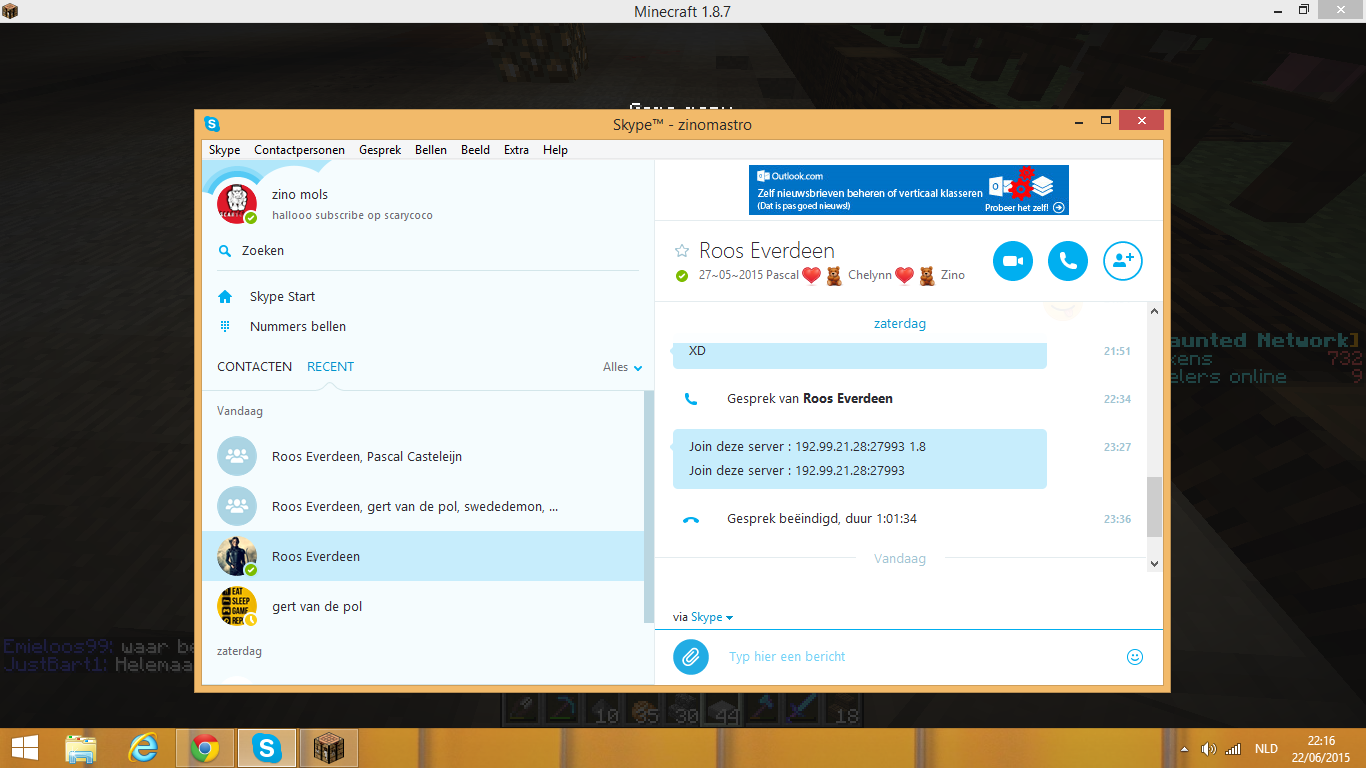This screenshot has width=1366, height=768.
Task: Click Gesprek van Roos Everdeen call entry
Action: point(810,398)
